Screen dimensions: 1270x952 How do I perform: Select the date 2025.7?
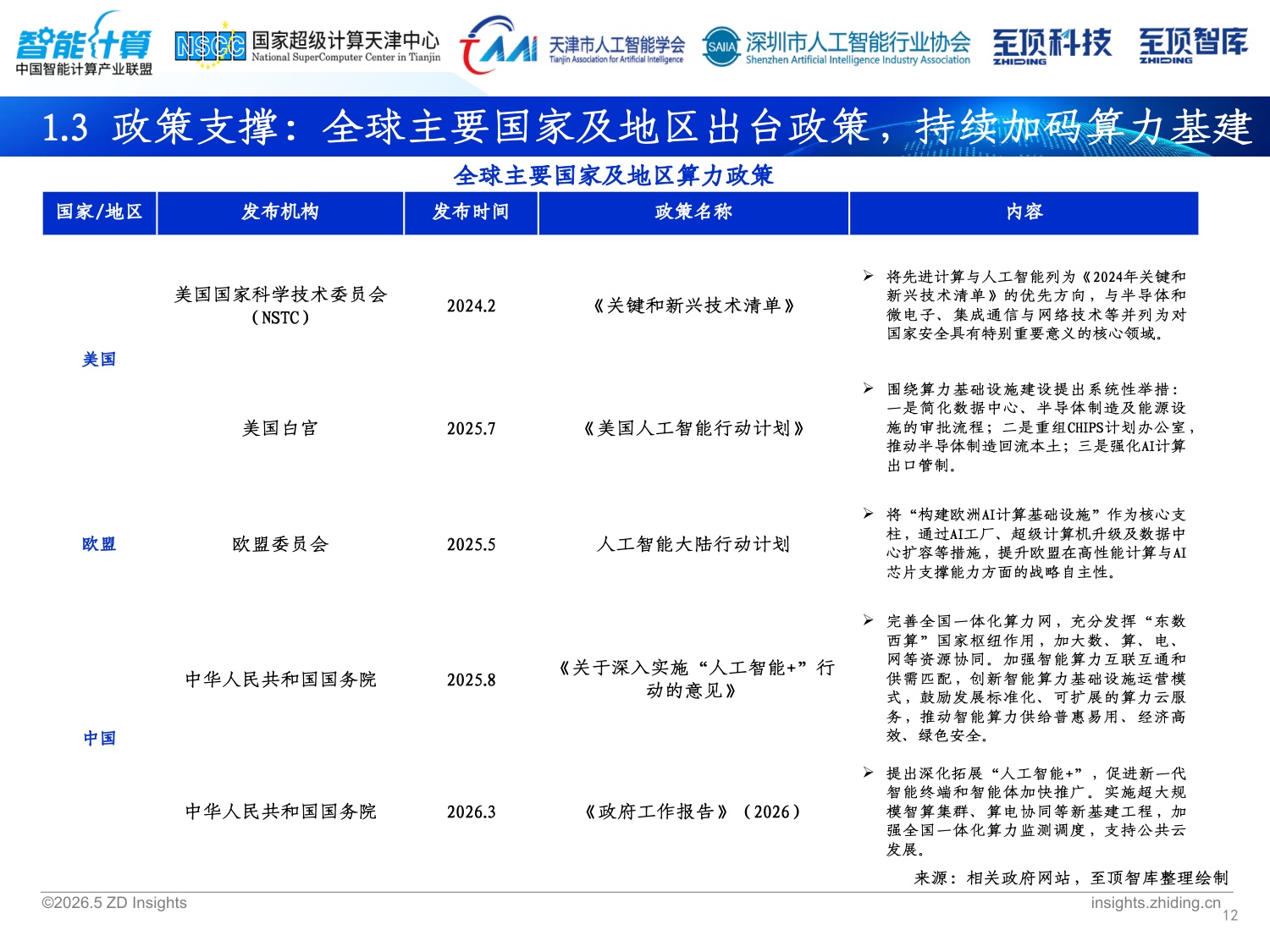coord(472,429)
